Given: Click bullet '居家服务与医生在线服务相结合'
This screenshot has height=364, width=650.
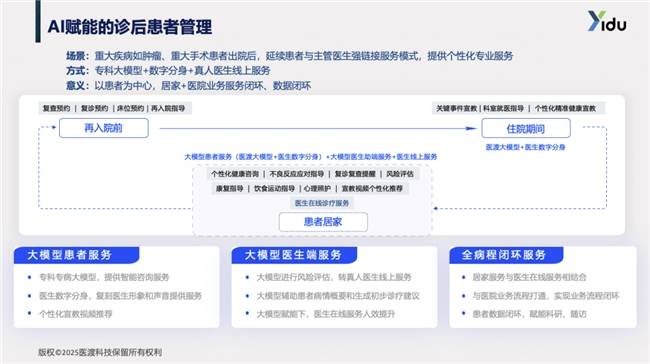Looking at the screenshot, I should pyautogui.click(x=529, y=277).
